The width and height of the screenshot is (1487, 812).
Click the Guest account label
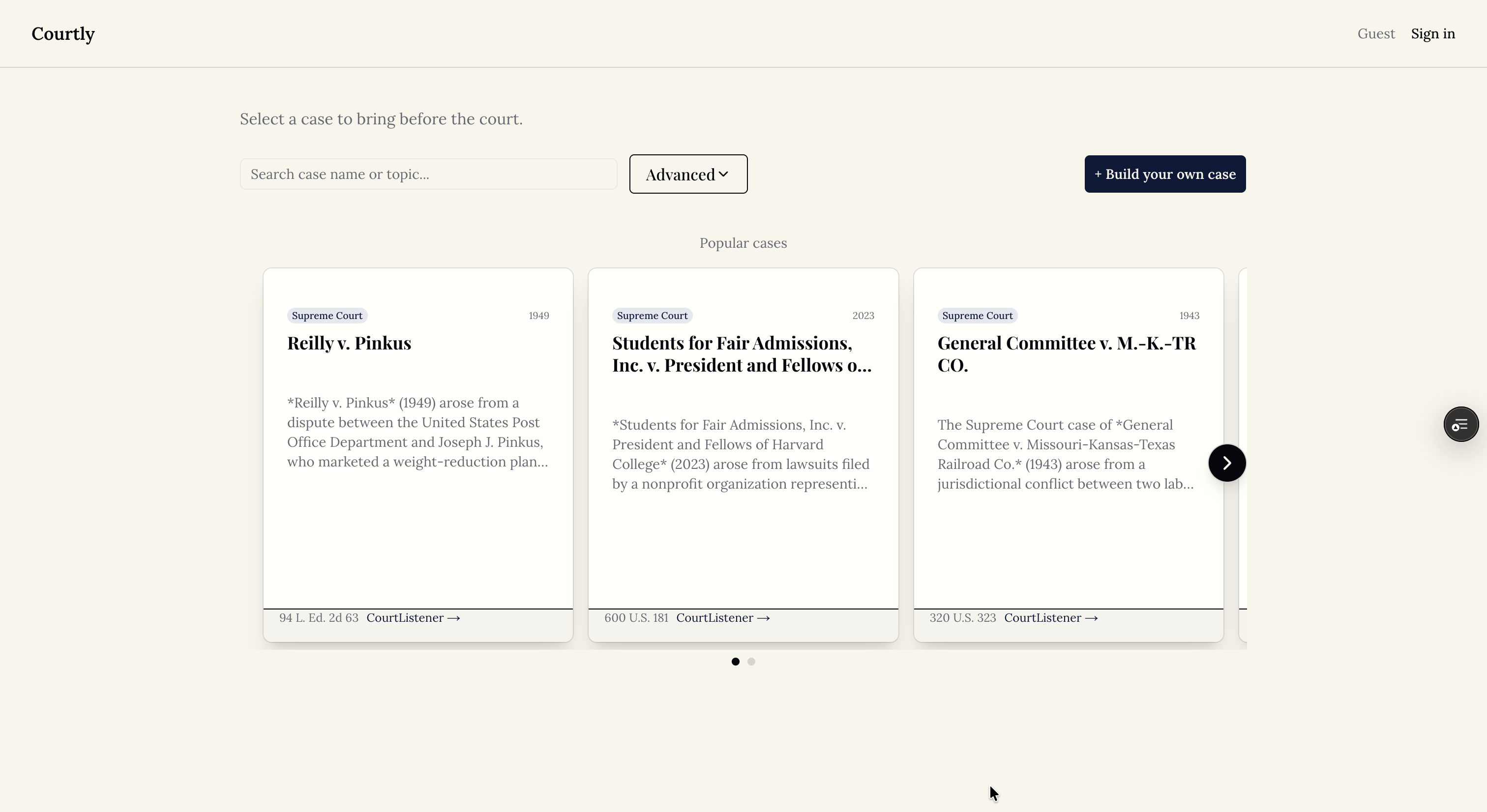pyautogui.click(x=1376, y=33)
